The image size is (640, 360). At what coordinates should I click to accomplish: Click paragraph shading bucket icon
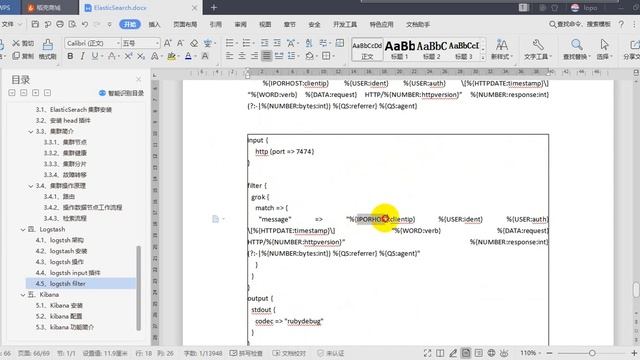(x=310, y=56)
